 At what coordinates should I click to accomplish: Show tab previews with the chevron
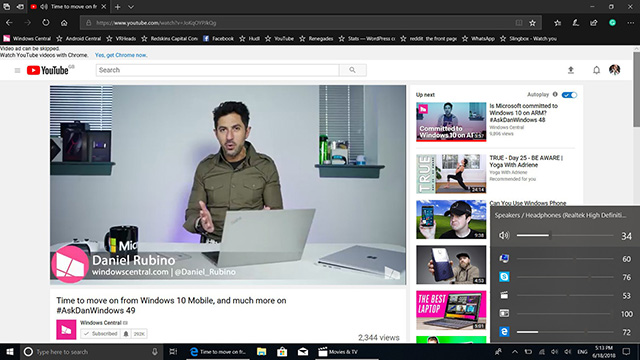coord(131,7)
